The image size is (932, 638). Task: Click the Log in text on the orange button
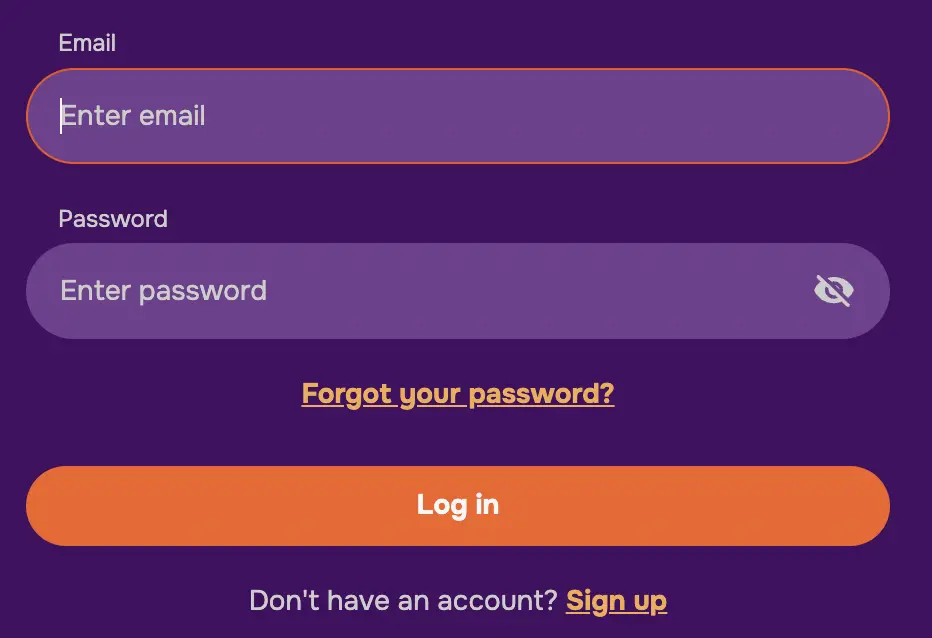[x=457, y=505]
